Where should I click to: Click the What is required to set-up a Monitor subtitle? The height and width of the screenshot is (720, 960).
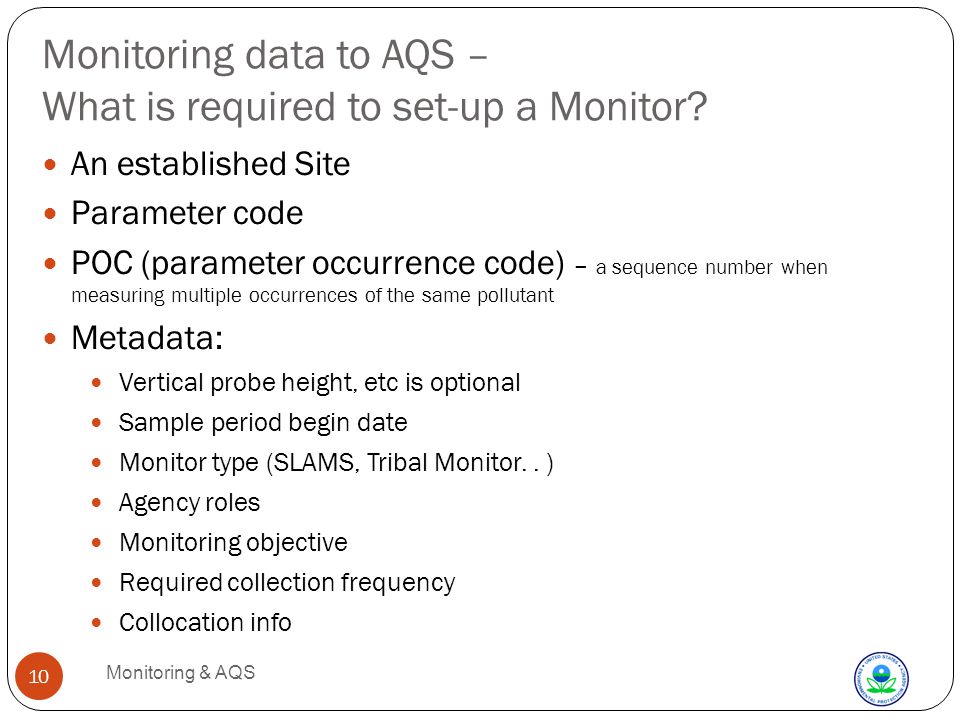tap(375, 107)
